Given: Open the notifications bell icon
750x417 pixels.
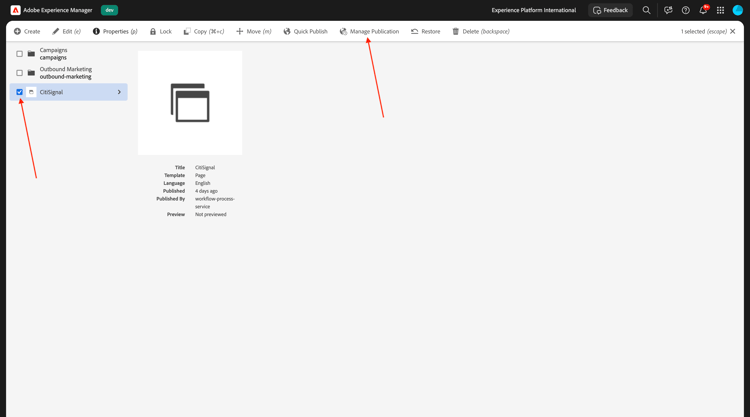Looking at the screenshot, I should (x=703, y=10).
